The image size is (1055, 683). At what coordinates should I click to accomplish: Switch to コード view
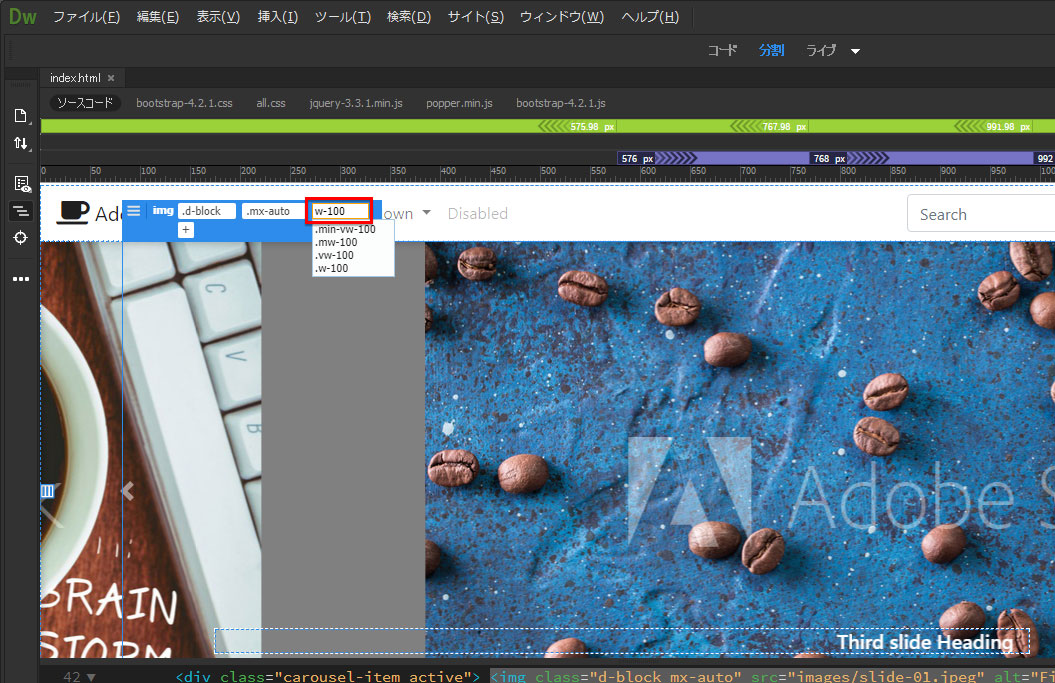pyautogui.click(x=722, y=50)
